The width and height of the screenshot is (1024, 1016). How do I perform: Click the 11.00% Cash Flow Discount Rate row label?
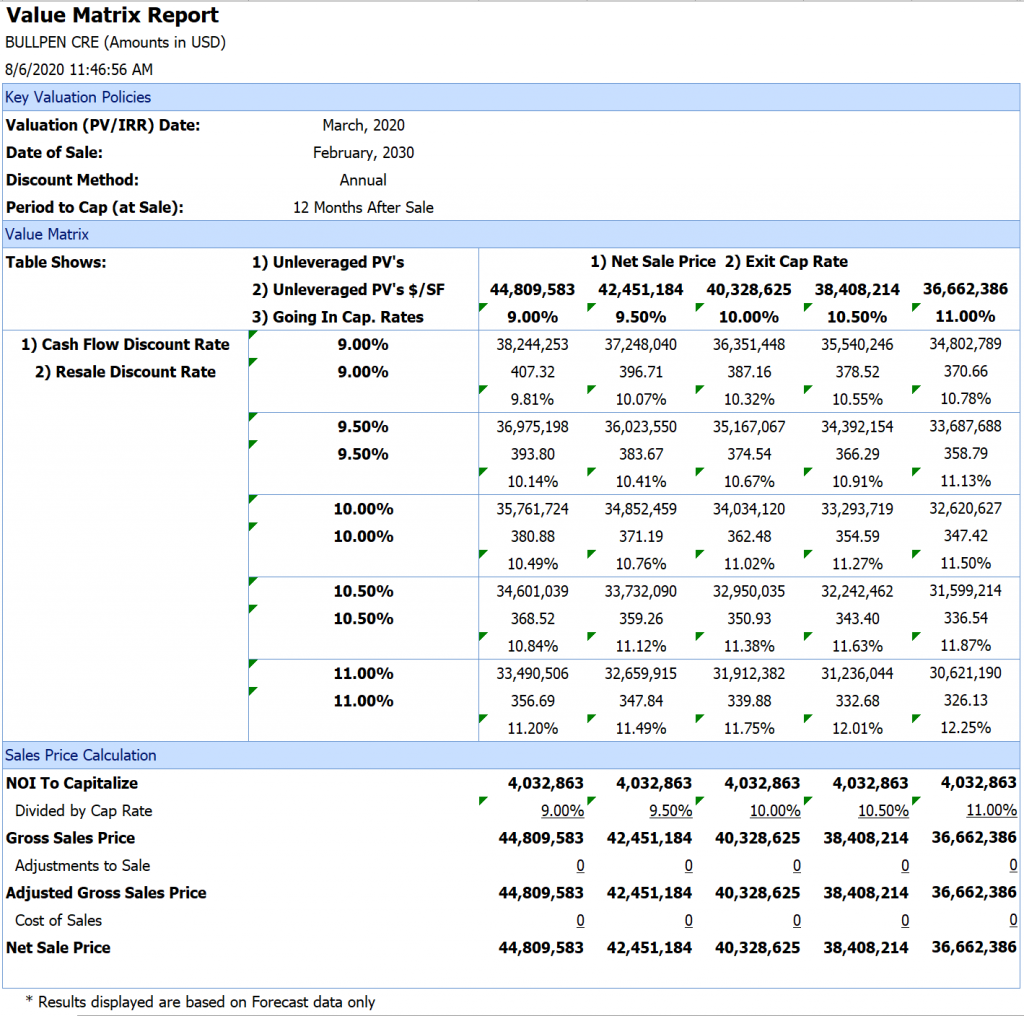click(363, 674)
